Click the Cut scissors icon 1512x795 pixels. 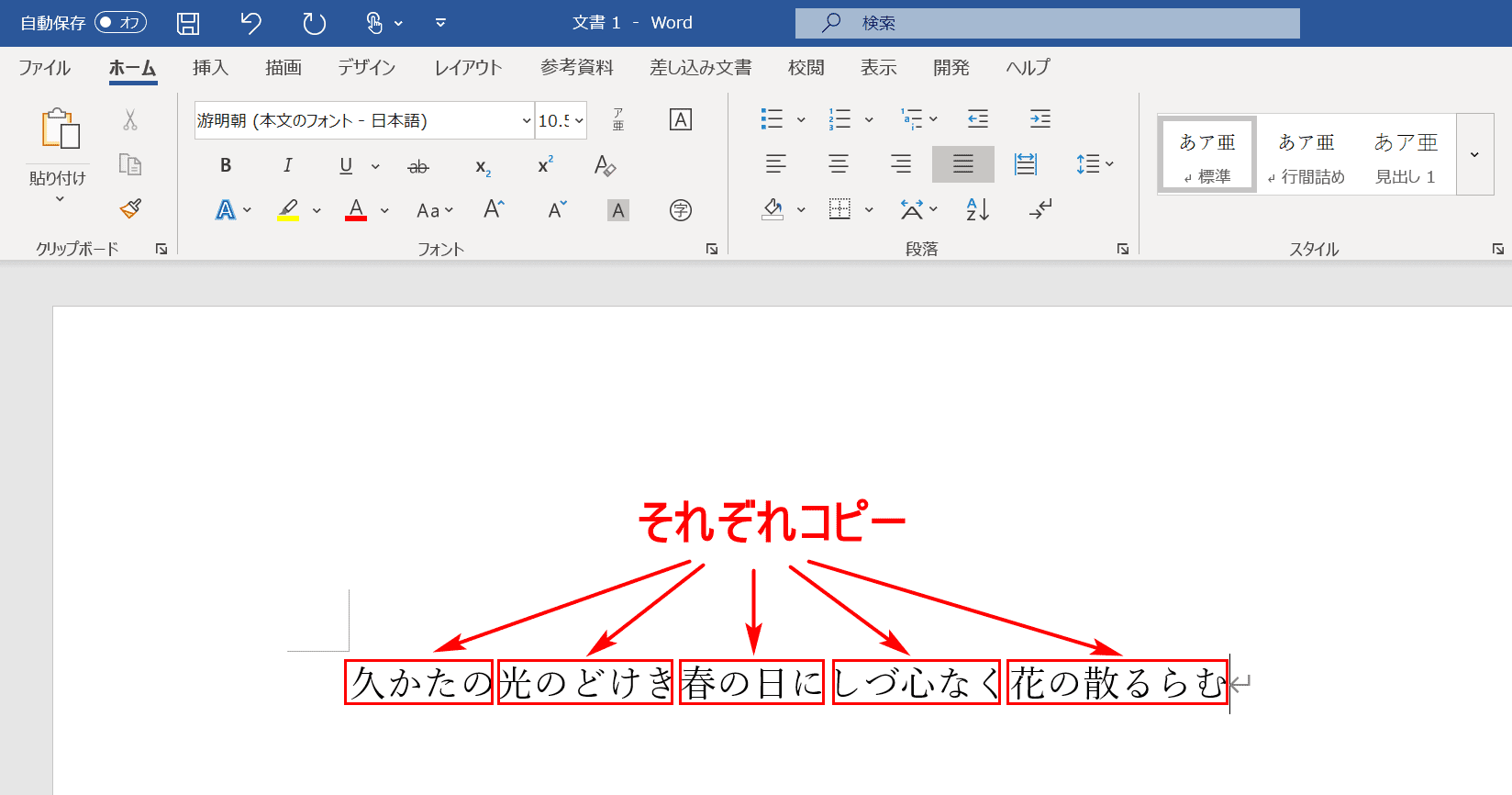[130, 119]
